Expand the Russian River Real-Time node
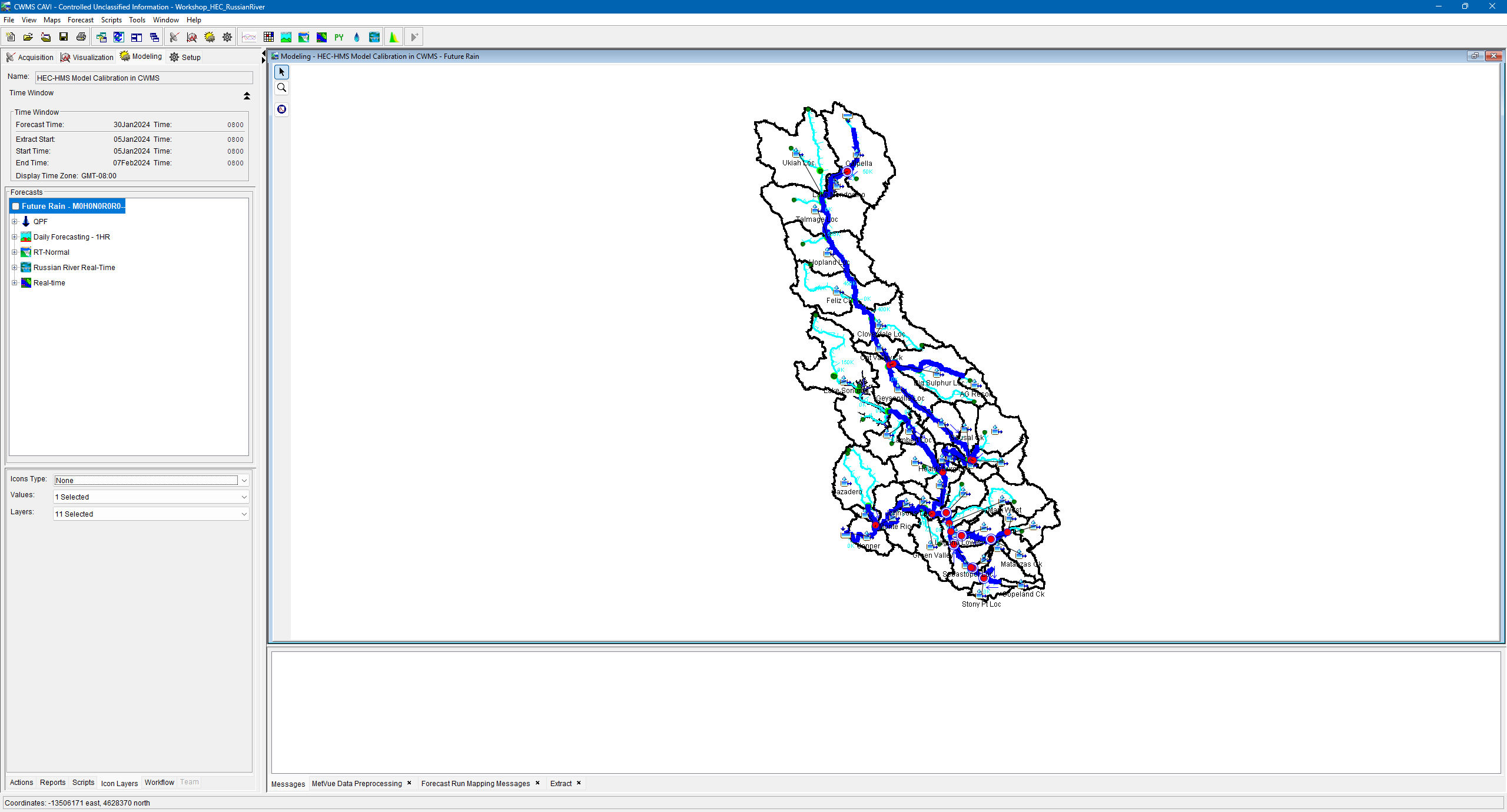The height and width of the screenshot is (812, 1507). coord(15,267)
